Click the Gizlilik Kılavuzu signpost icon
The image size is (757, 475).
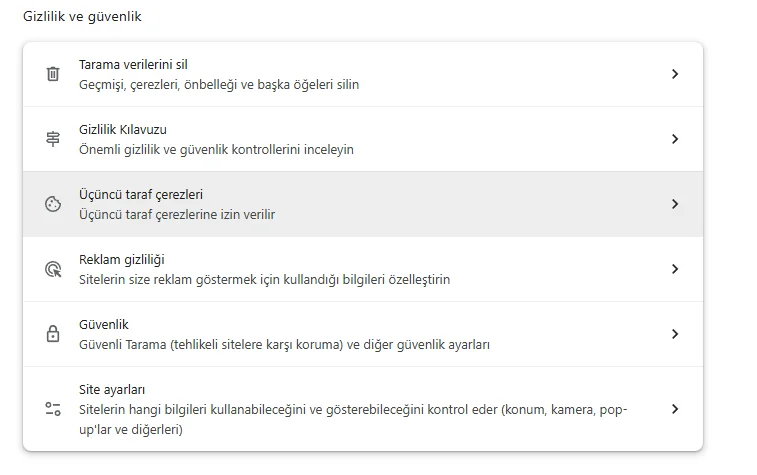[x=53, y=139]
